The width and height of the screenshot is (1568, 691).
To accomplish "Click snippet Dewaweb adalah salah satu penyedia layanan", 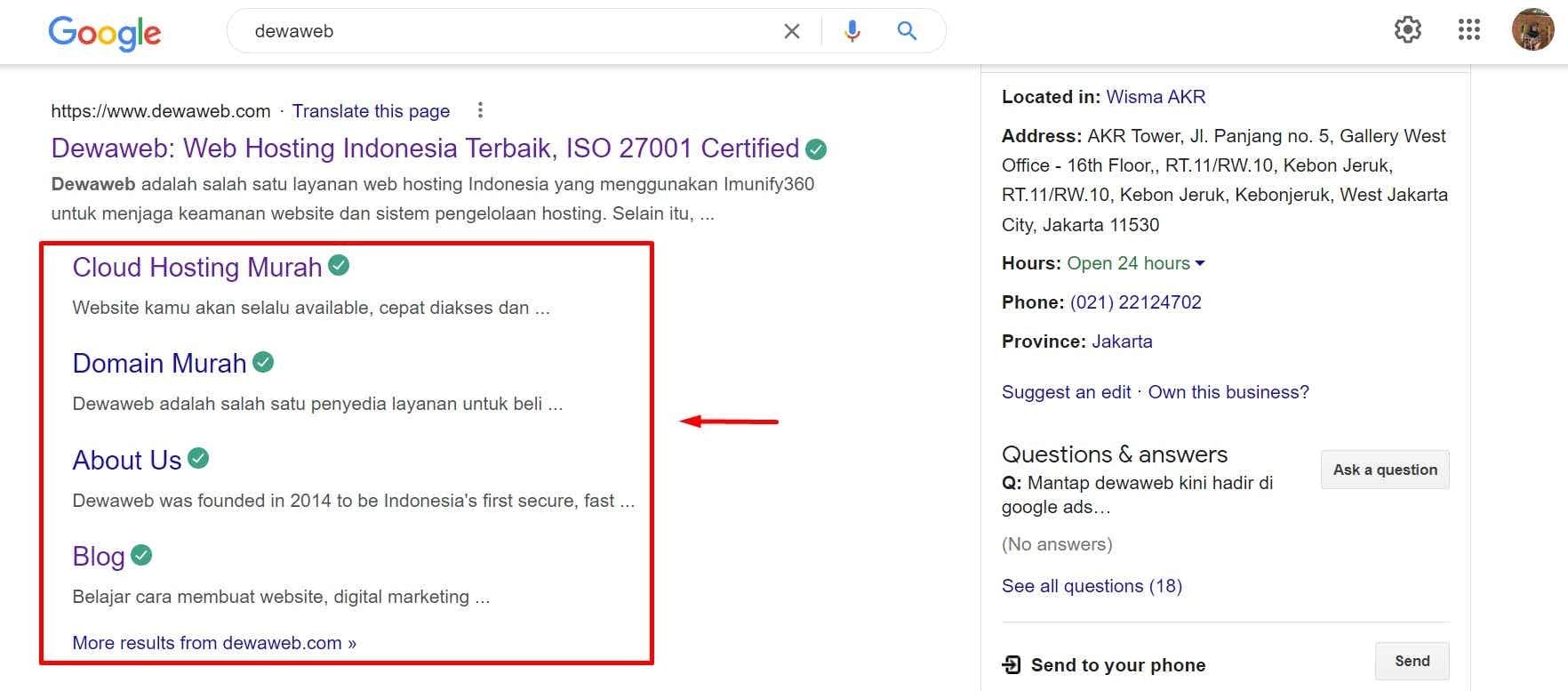I will click(317, 404).
